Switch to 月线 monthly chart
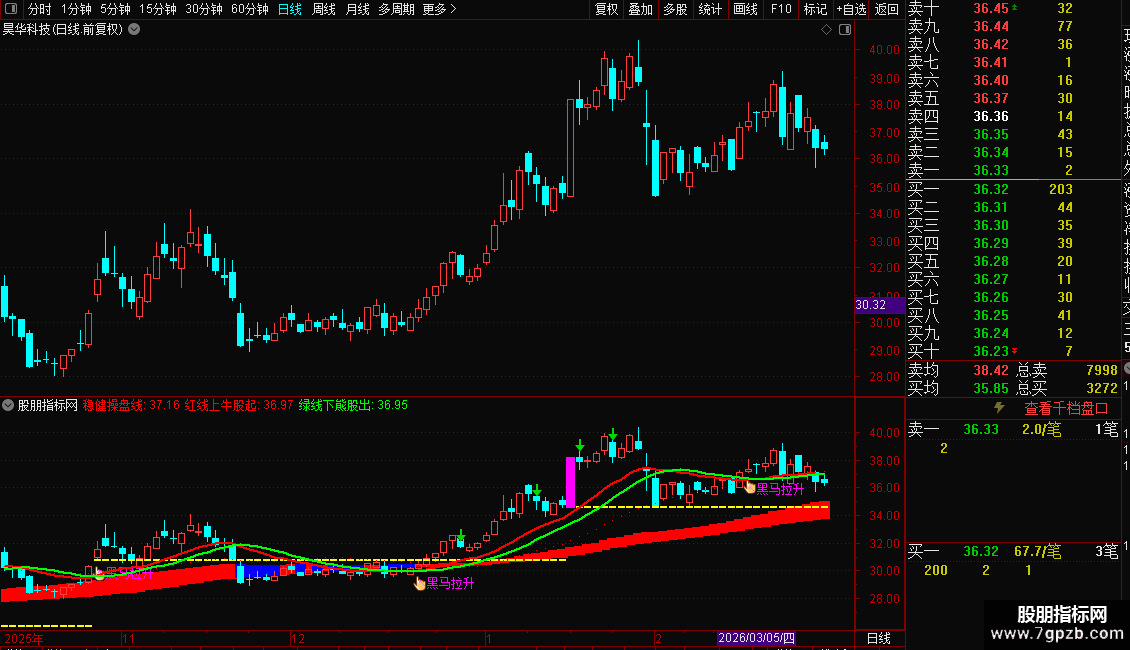This screenshot has height=650, width=1130. [357, 9]
